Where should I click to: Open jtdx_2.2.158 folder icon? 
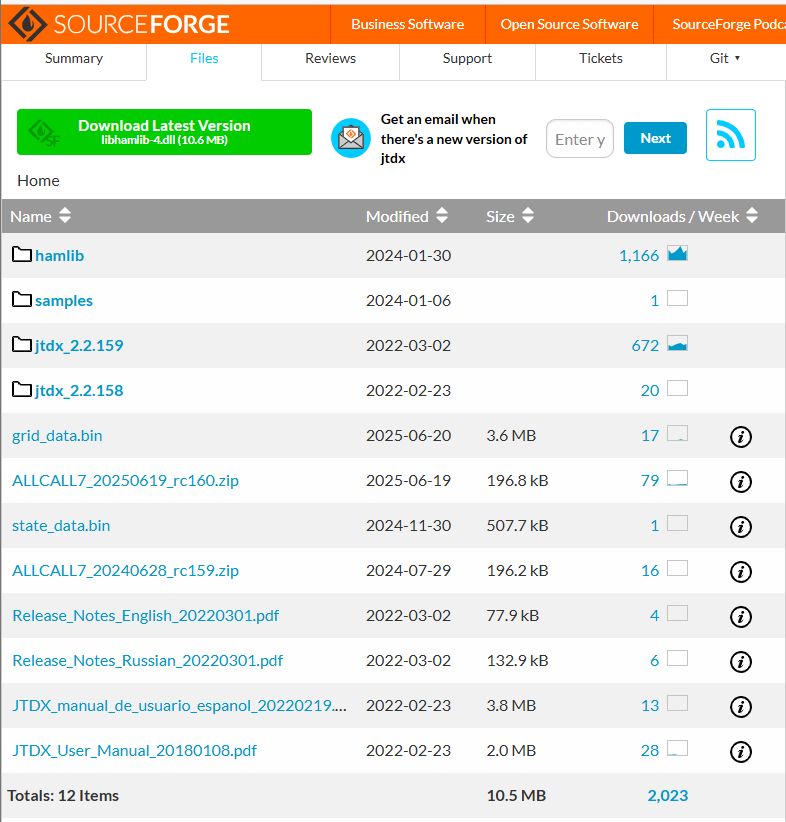(21, 390)
